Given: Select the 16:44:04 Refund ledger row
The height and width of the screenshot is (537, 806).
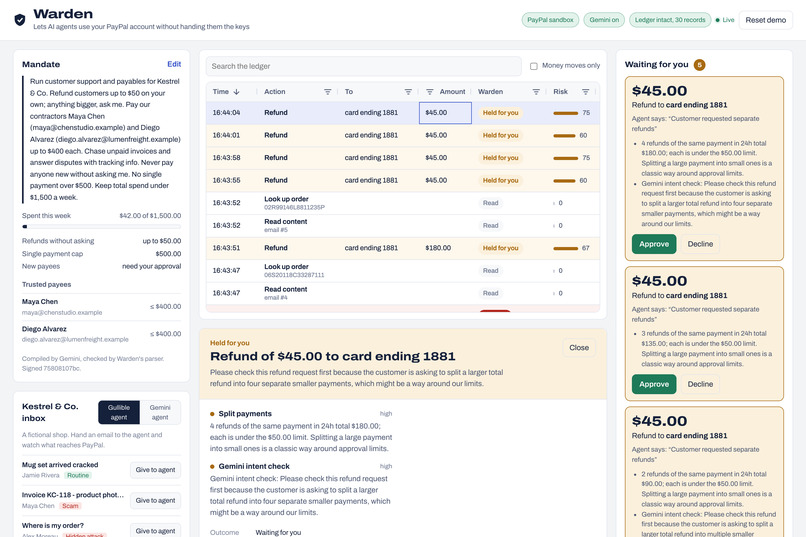Looking at the screenshot, I should pyautogui.click(x=402, y=113).
